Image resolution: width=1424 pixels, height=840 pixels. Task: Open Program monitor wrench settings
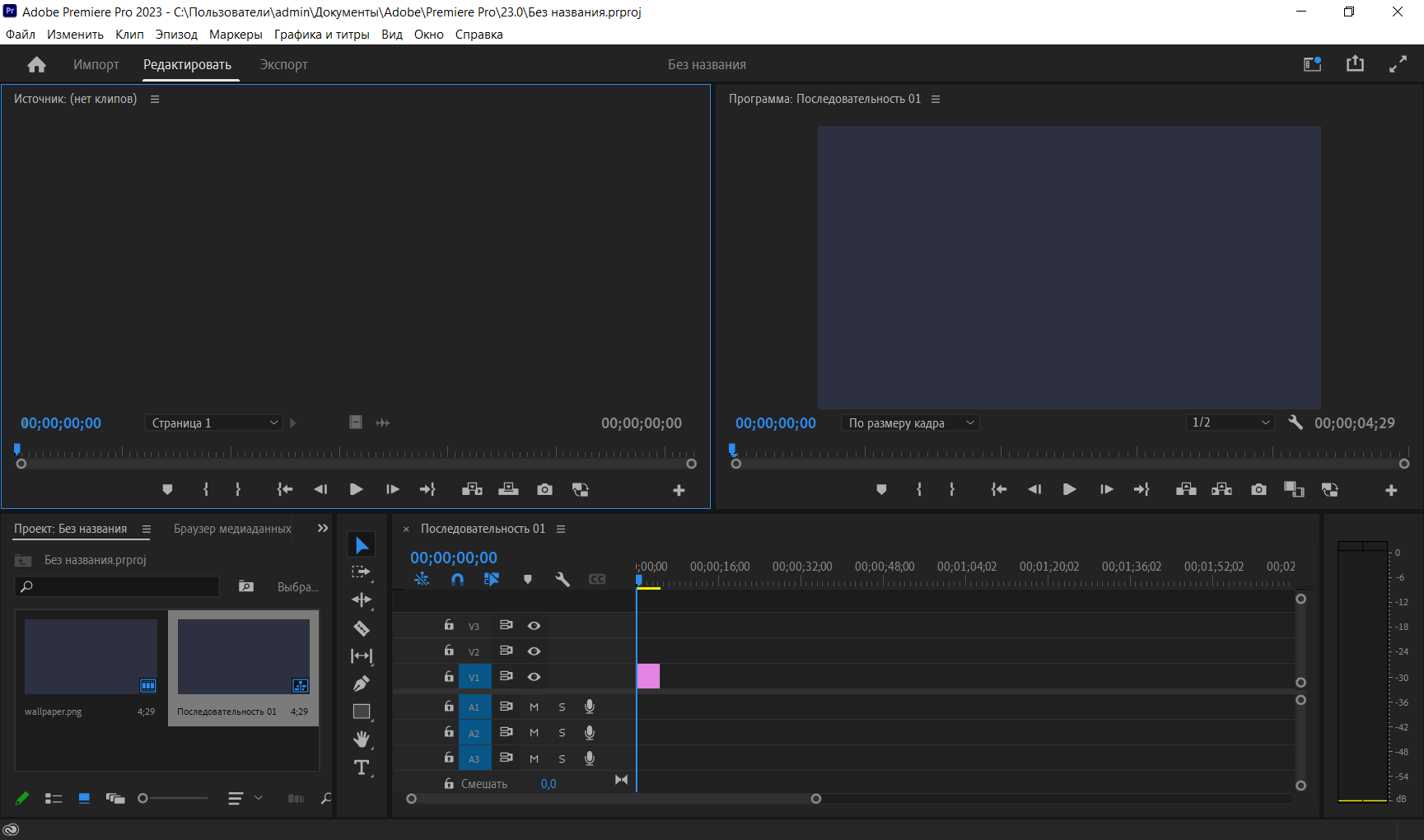click(x=1295, y=422)
